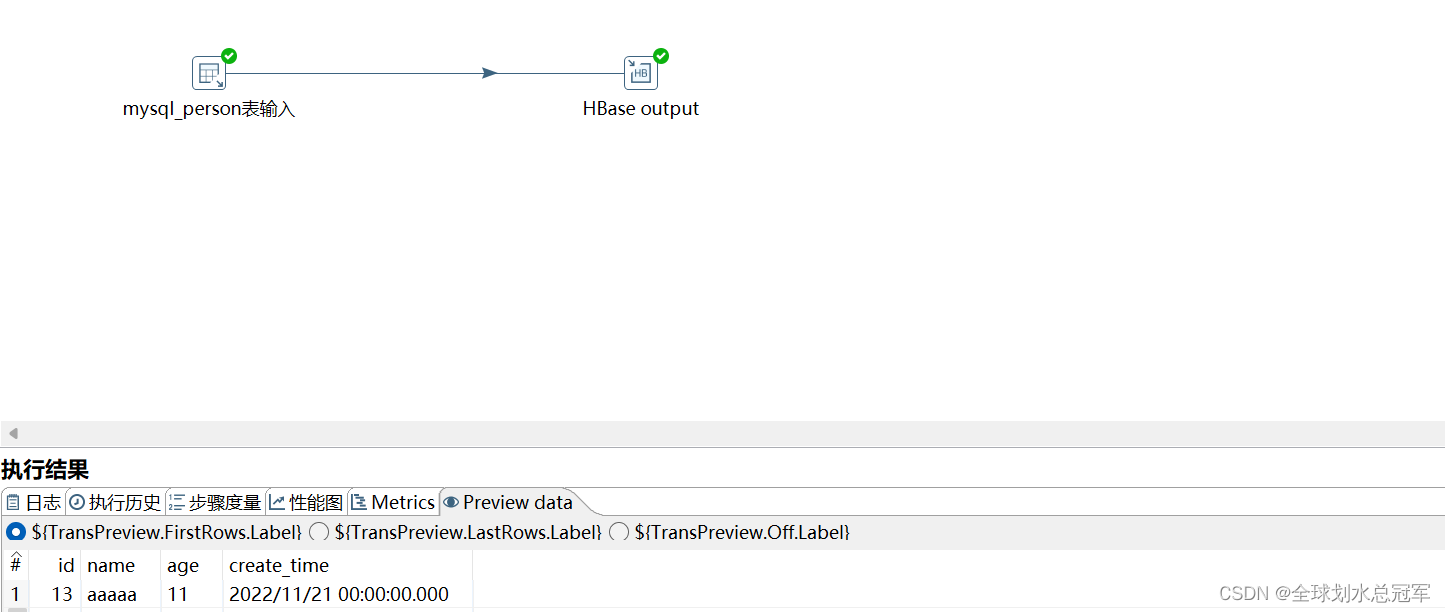Select the TransPreview.Off.Label radio button
The width and height of the screenshot is (1445, 612).
pos(619,532)
